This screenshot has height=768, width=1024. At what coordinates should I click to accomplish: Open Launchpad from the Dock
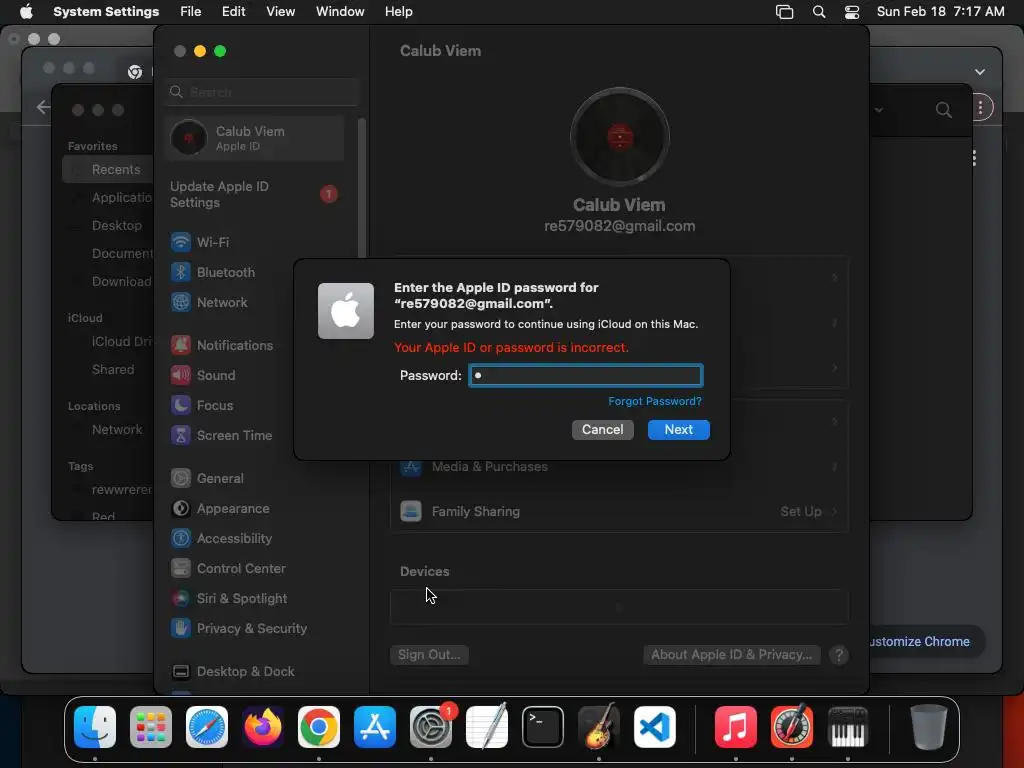[x=151, y=727]
